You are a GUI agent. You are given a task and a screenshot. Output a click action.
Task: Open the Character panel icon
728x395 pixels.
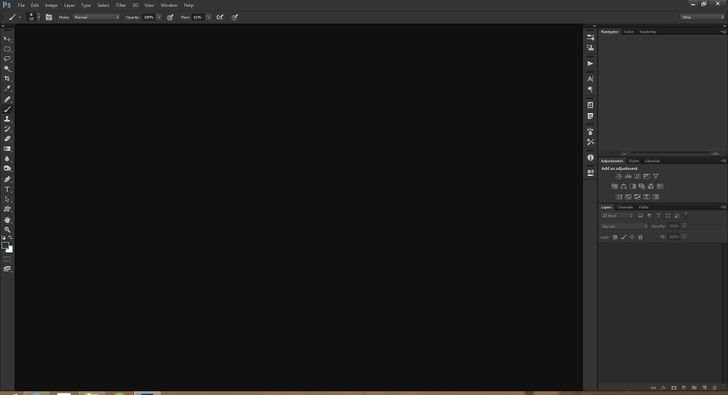click(590, 79)
